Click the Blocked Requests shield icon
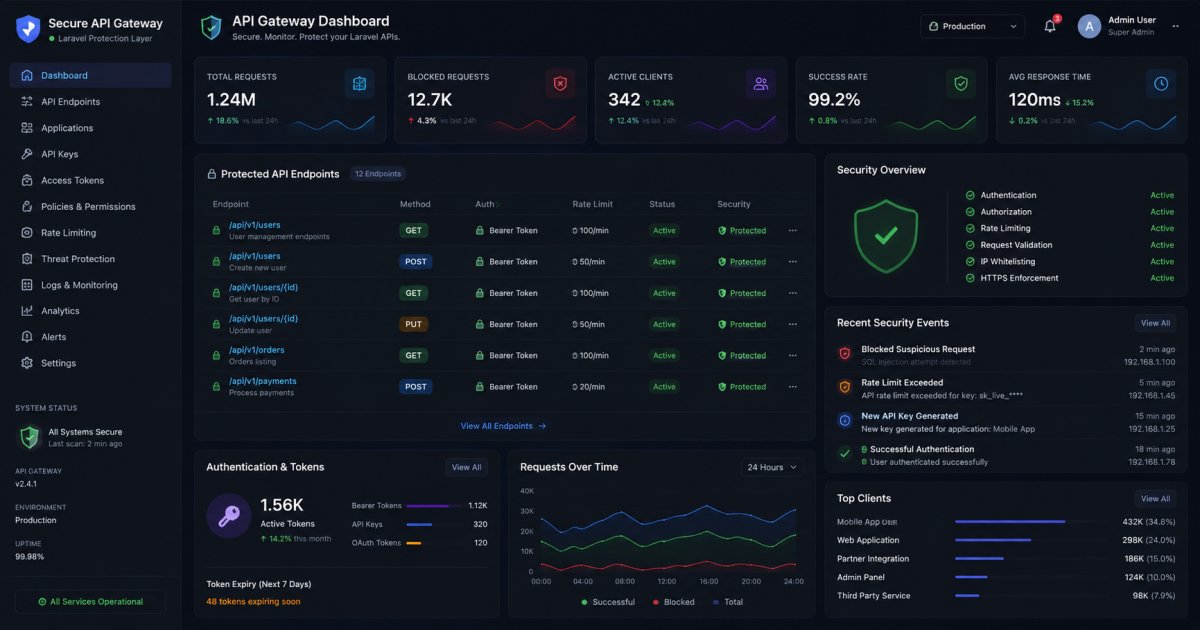This screenshot has height=630, width=1200. tap(560, 84)
